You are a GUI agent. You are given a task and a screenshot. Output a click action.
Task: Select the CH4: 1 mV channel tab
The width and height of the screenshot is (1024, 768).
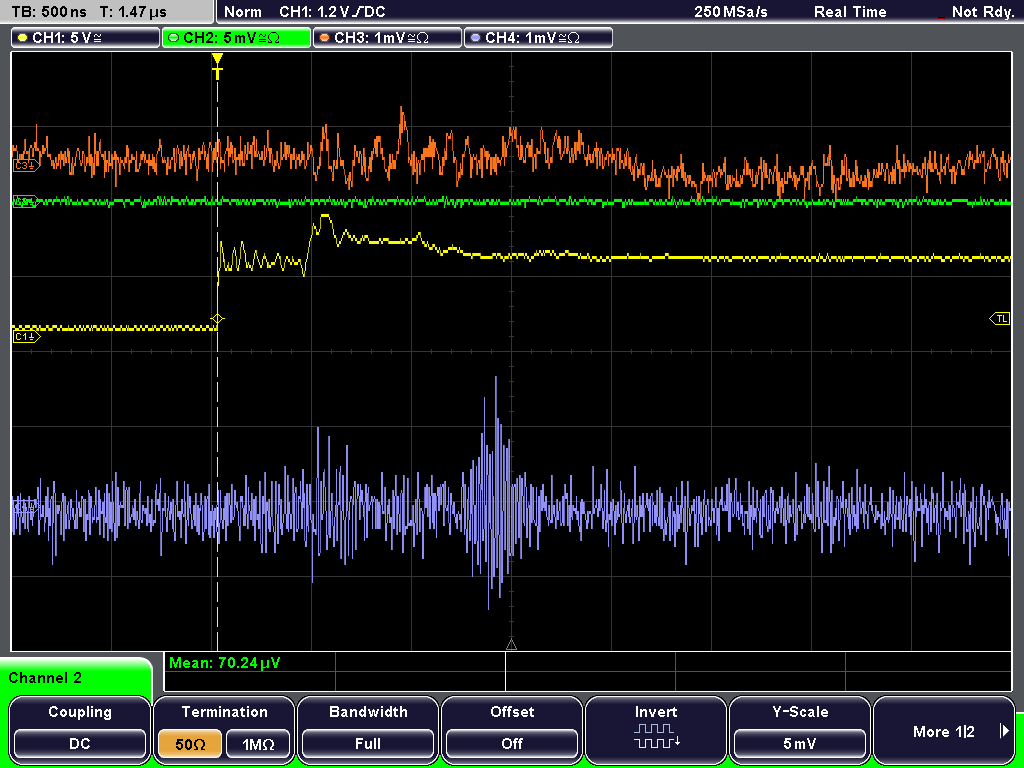(538, 37)
